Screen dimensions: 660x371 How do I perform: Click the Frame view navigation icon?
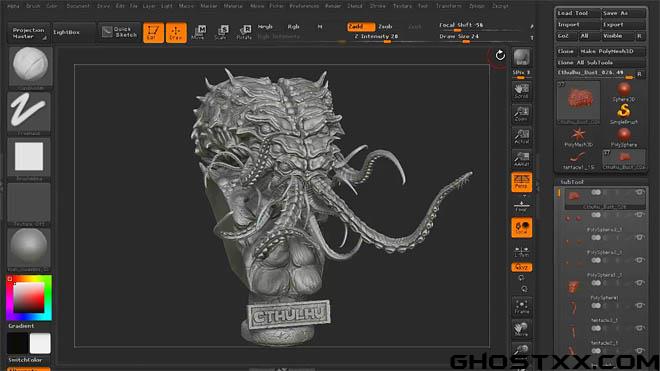point(522,307)
